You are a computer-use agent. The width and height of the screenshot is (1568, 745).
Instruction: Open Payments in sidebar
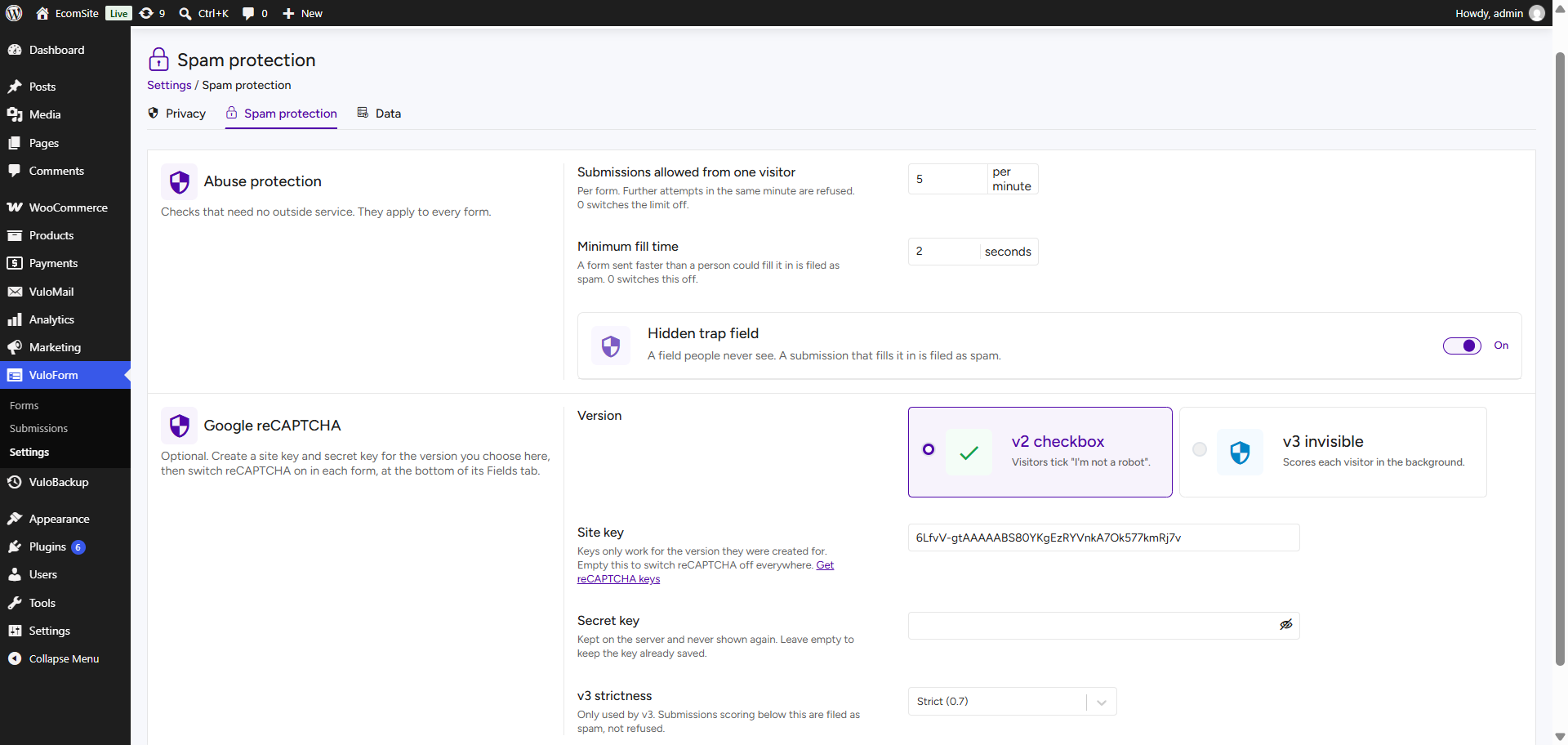(65, 263)
